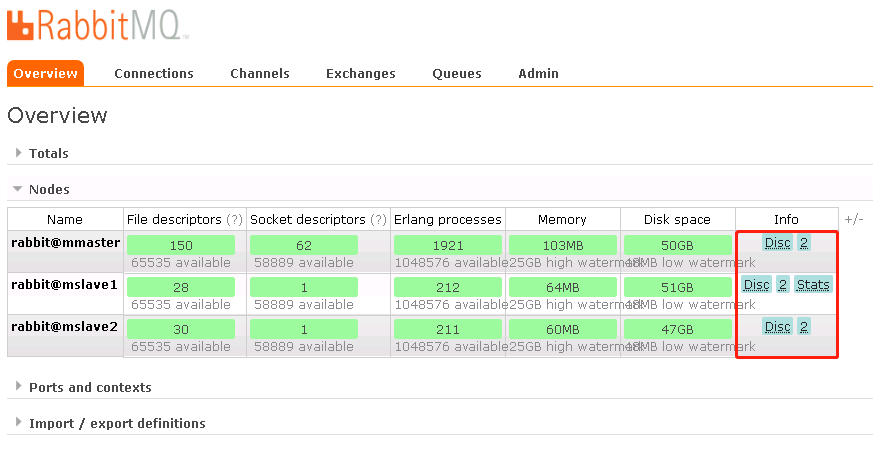Click the RabbitMQ logo
Viewport: 873px width, 449px height.
(x=98, y=24)
